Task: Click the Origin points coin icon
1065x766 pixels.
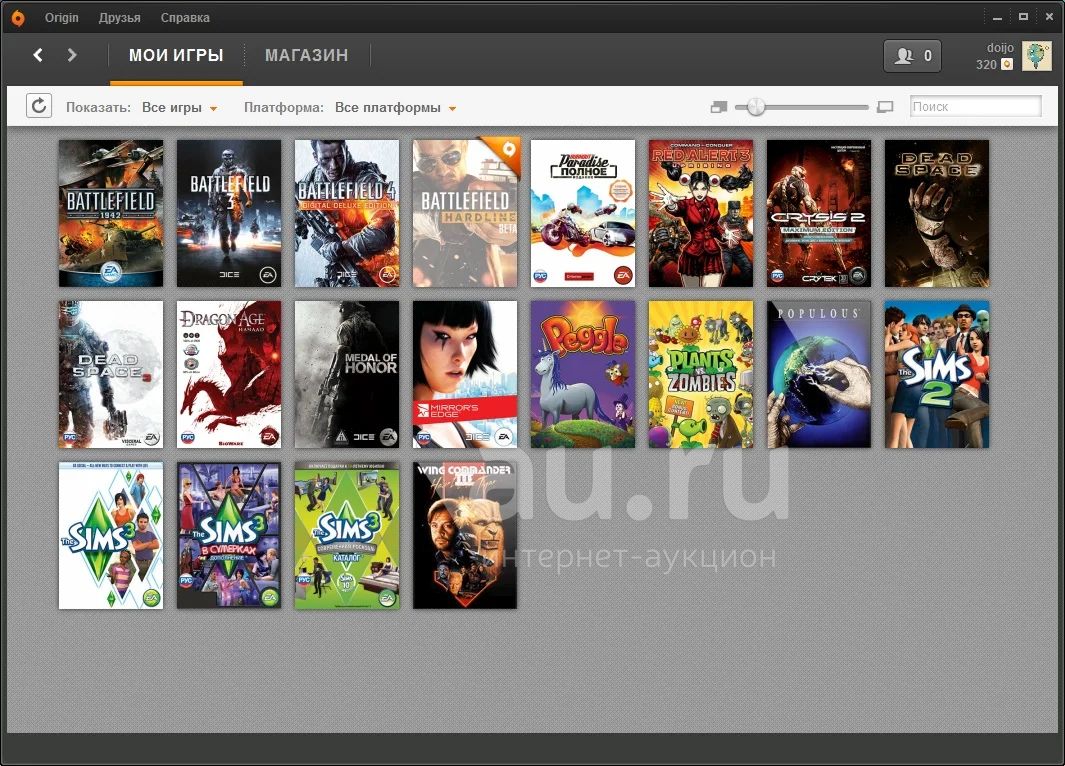Action: pos(1007,64)
